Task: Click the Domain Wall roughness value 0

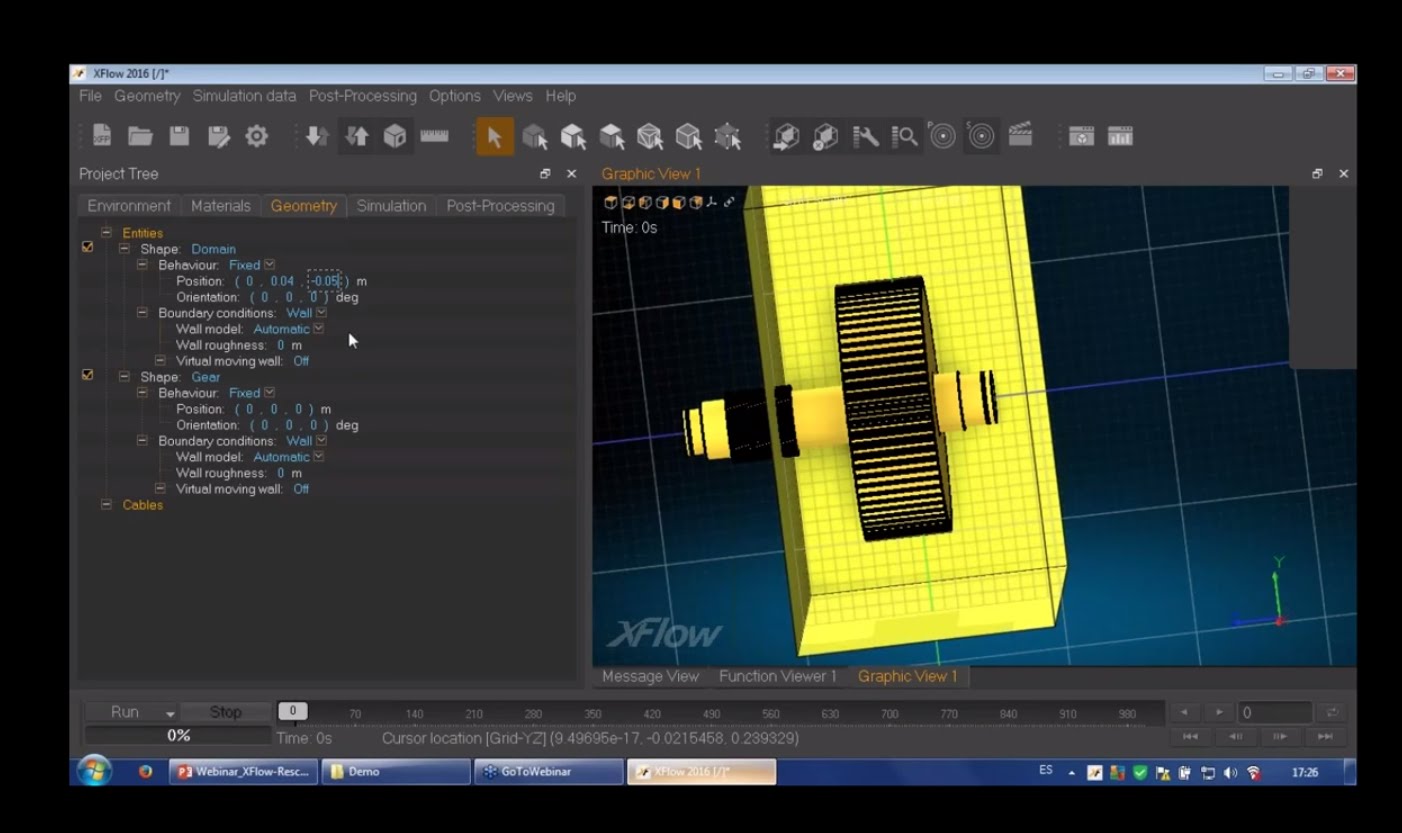Action: pyautogui.click(x=282, y=345)
